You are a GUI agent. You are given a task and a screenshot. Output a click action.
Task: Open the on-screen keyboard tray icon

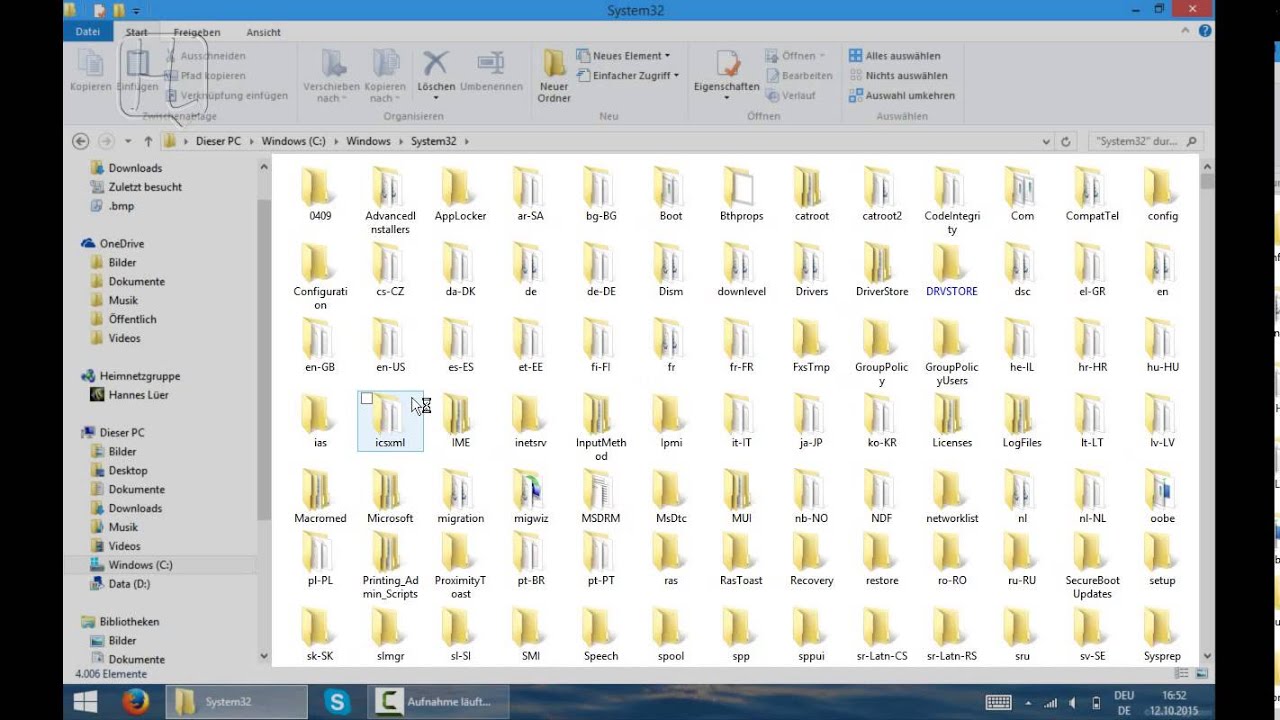tap(998, 702)
